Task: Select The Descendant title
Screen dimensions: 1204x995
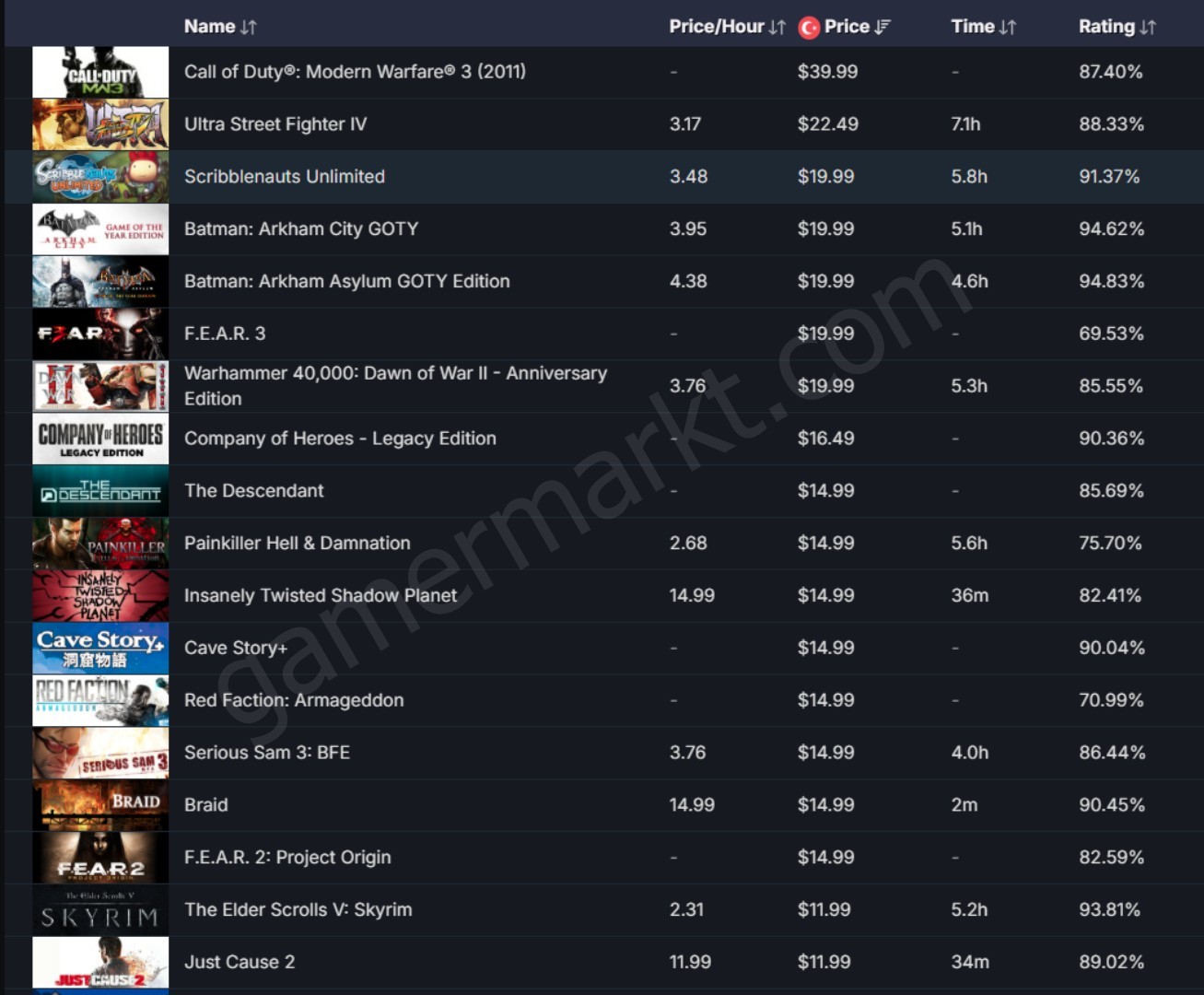Action: click(254, 491)
